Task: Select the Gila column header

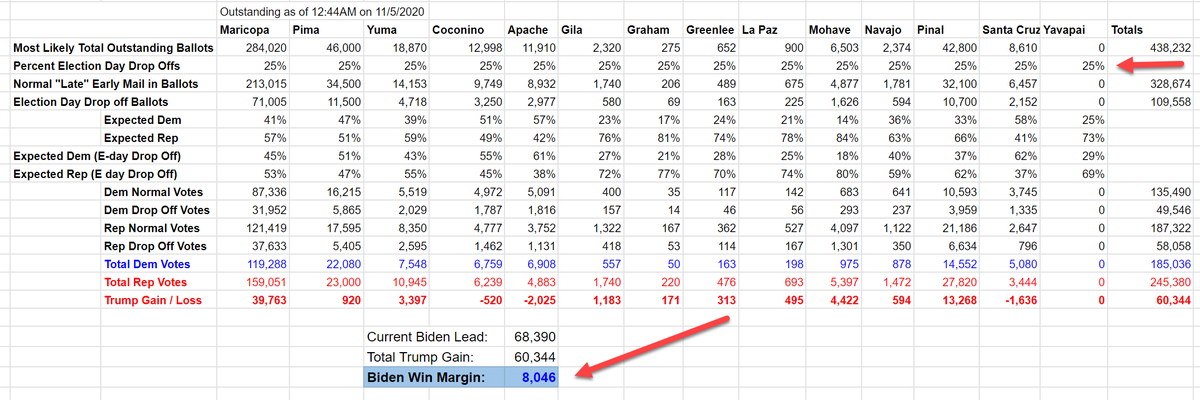Action: tap(574, 31)
